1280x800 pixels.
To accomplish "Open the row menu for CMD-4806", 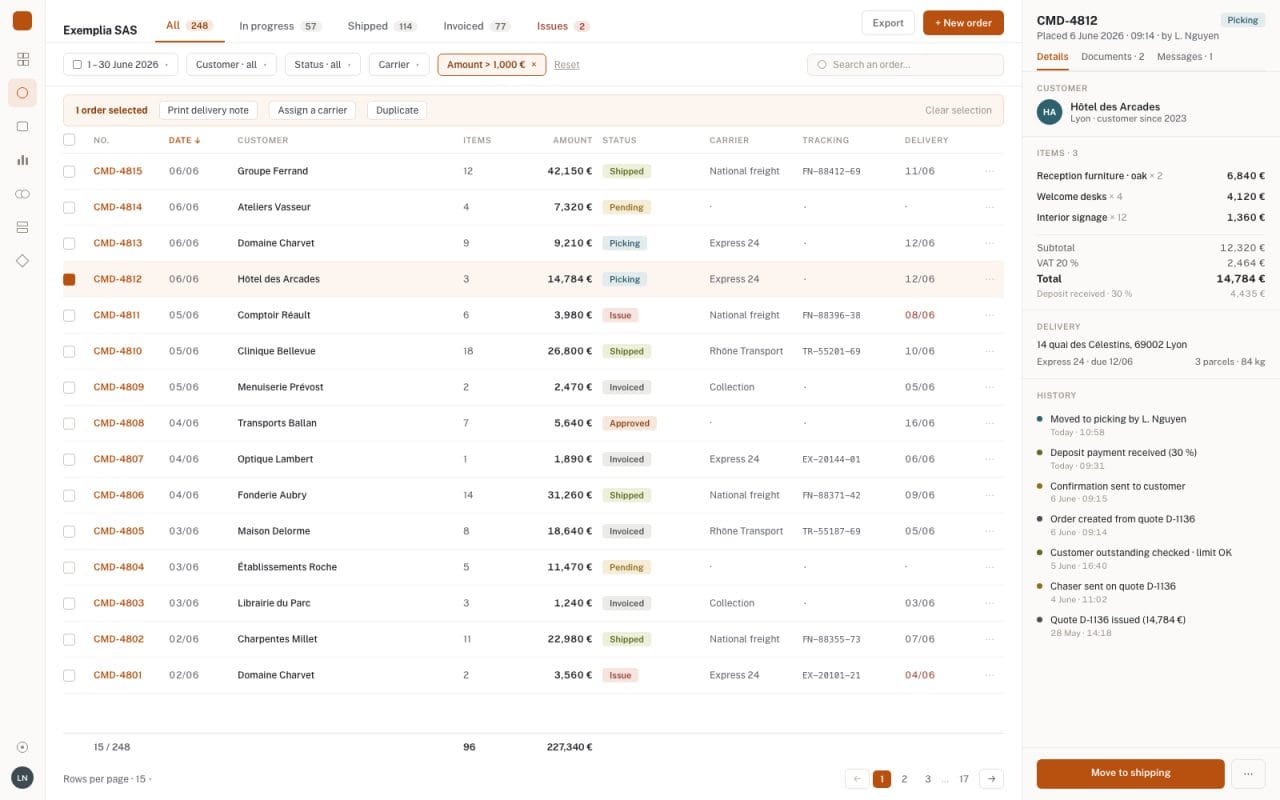I will tap(990, 495).
